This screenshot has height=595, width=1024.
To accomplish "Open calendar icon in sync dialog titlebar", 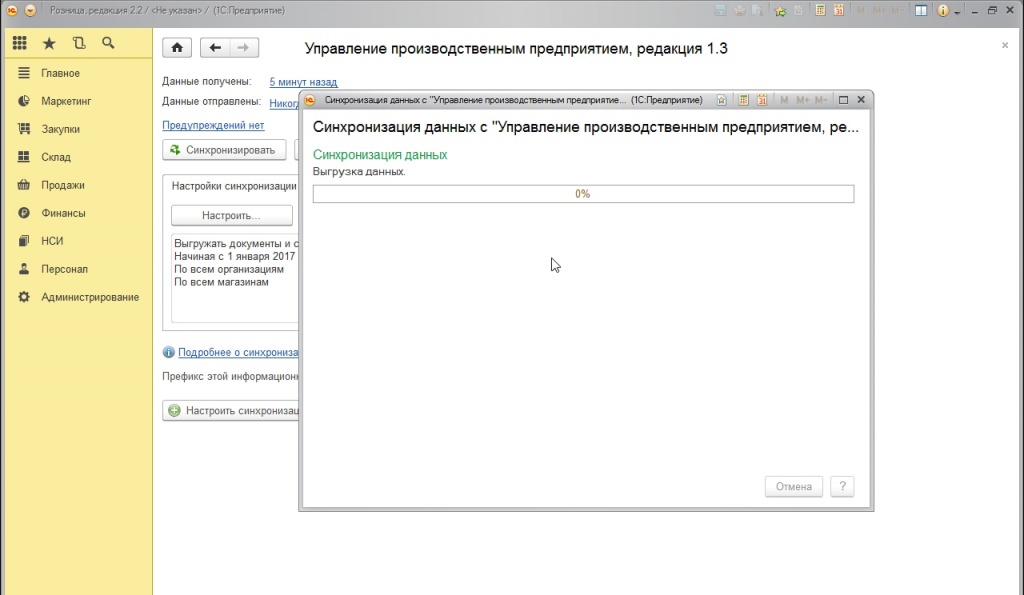I will [x=760, y=100].
